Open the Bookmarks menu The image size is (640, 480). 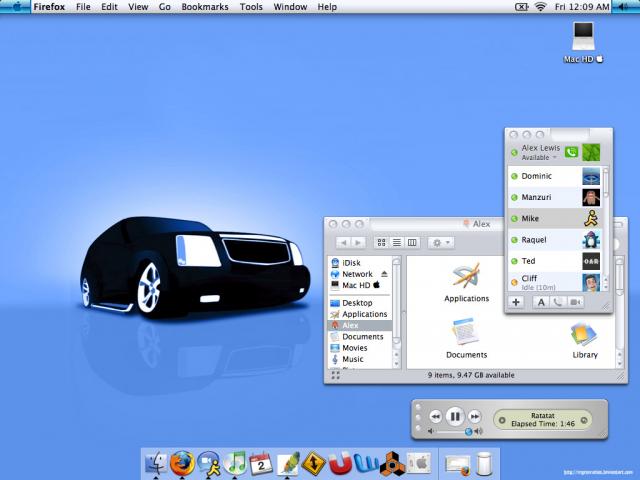click(x=205, y=7)
